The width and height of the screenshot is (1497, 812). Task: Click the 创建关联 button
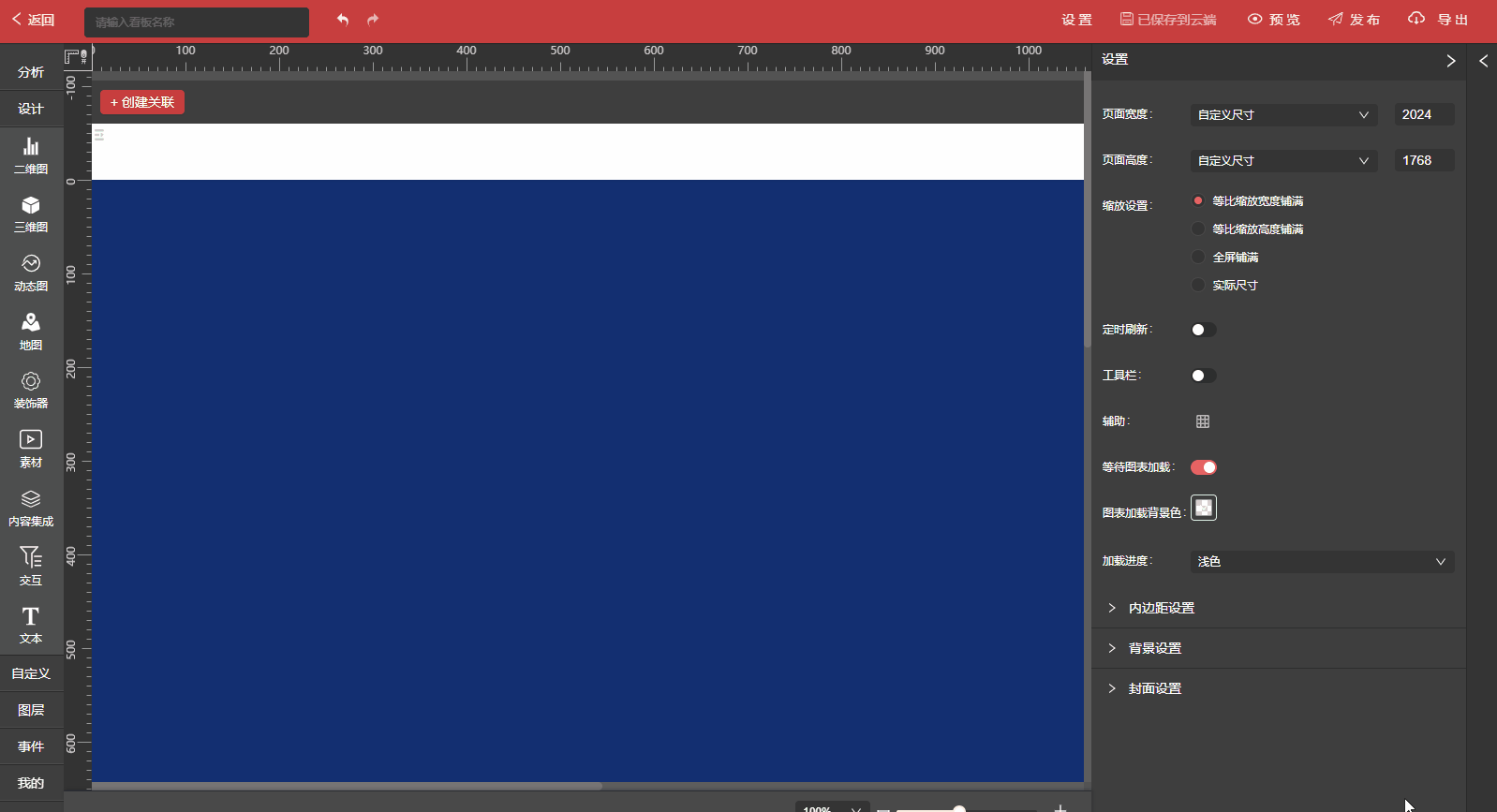pos(142,102)
